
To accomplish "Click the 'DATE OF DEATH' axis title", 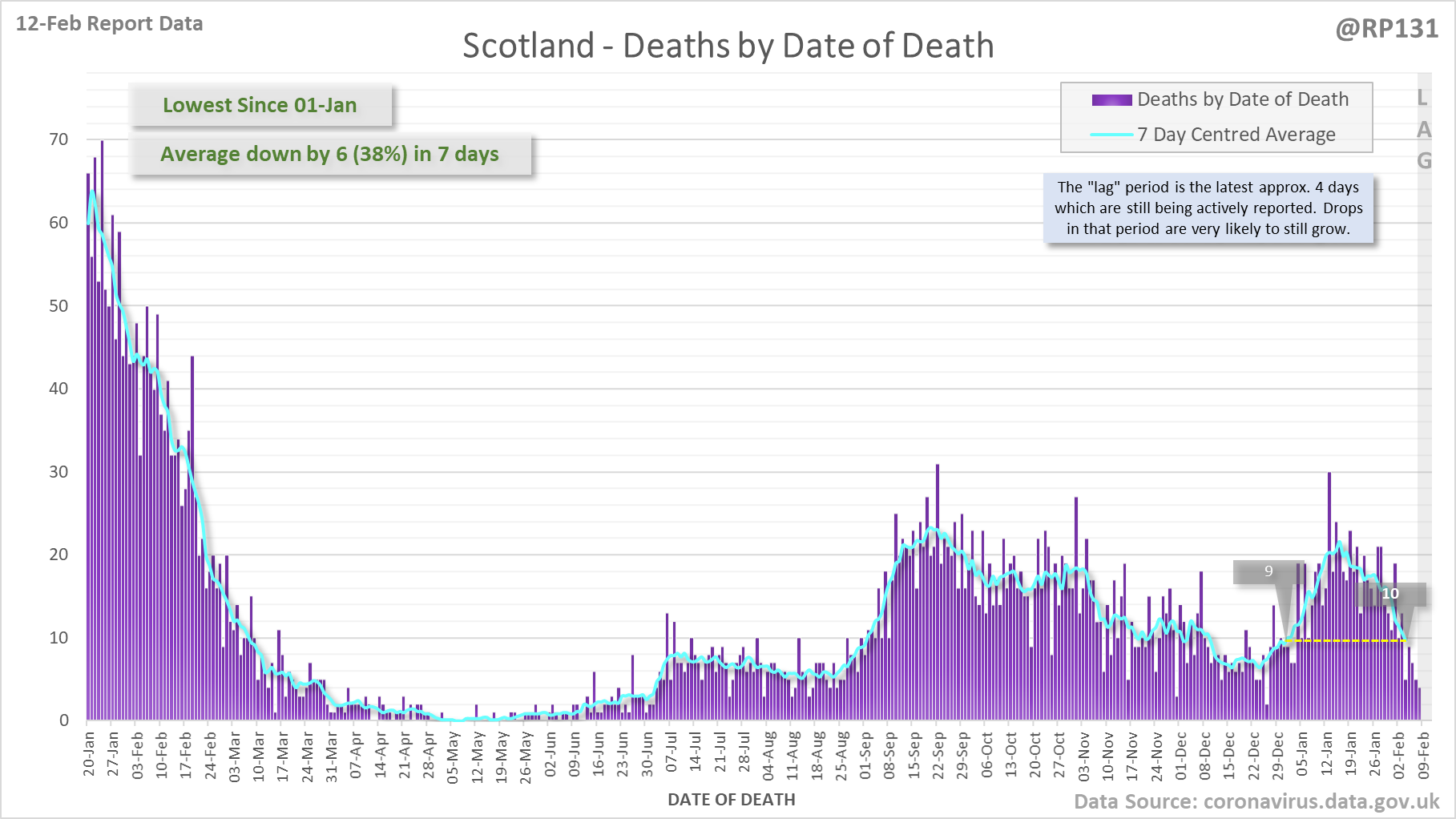I will pos(731,800).
